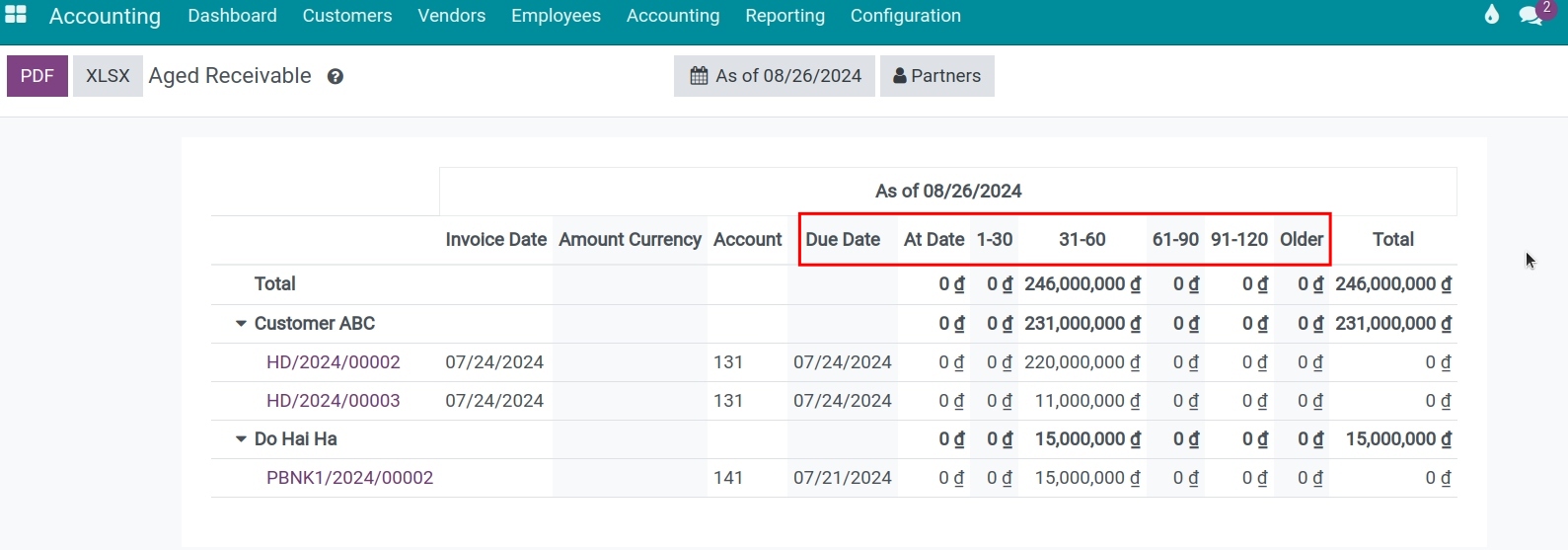This screenshot has height=550, width=1568.
Task: Export report with the XLSX button
Action: tap(108, 76)
